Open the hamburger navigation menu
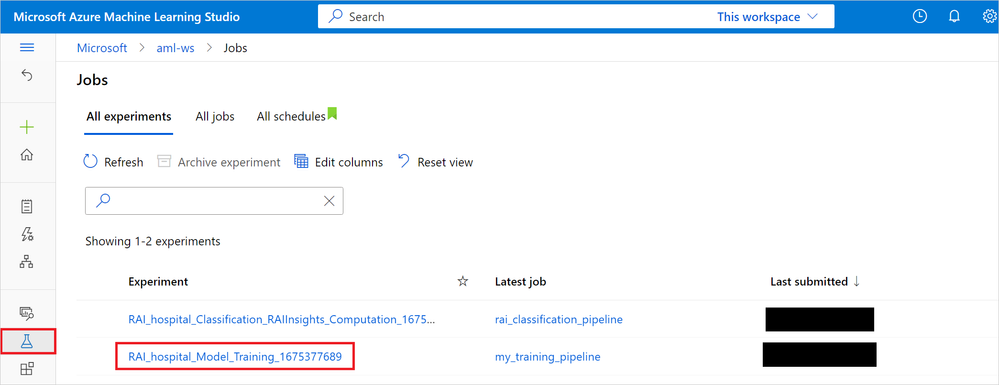Screen dimensions: 999x385 27,48
